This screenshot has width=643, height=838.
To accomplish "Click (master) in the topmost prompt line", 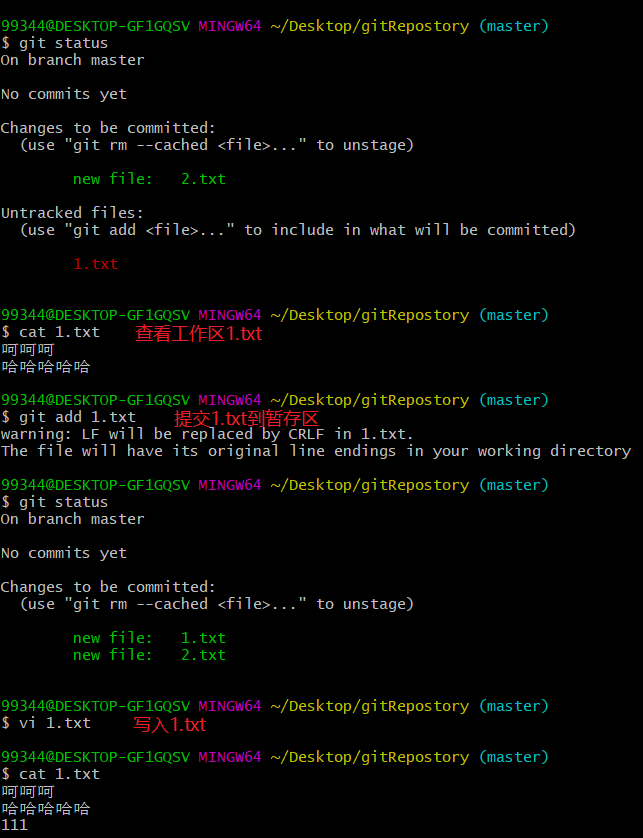I will (513, 26).
